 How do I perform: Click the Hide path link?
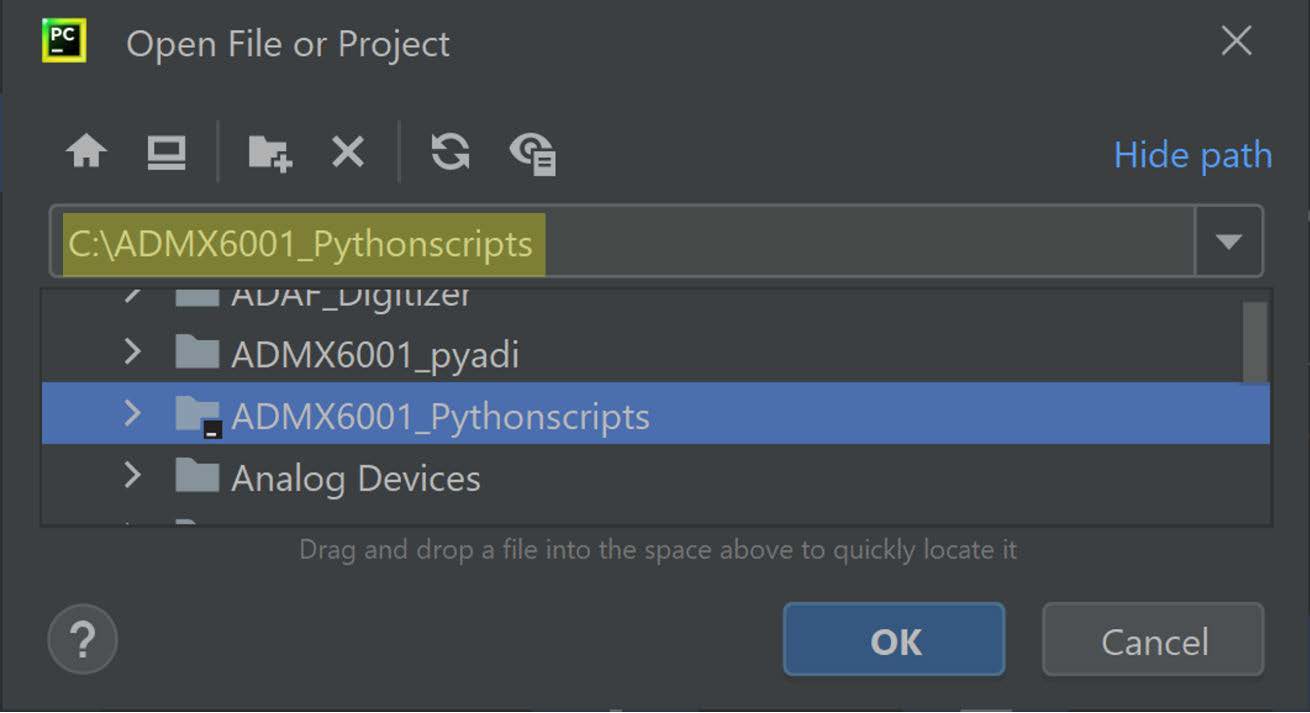click(x=1192, y=155)
